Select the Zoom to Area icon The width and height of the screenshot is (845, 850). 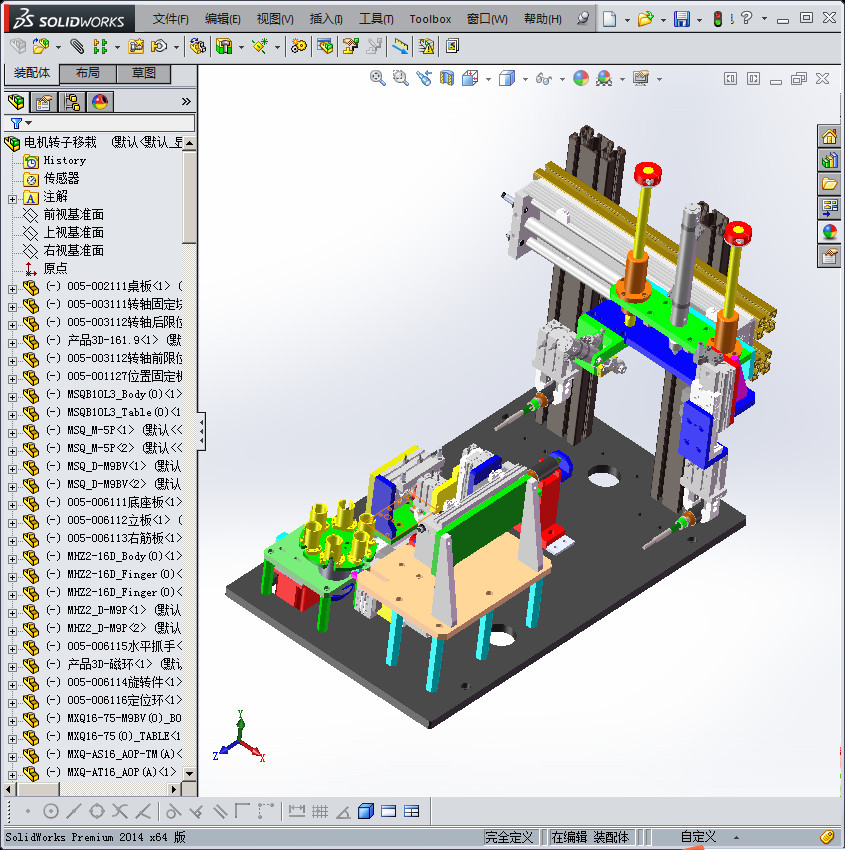401,79
